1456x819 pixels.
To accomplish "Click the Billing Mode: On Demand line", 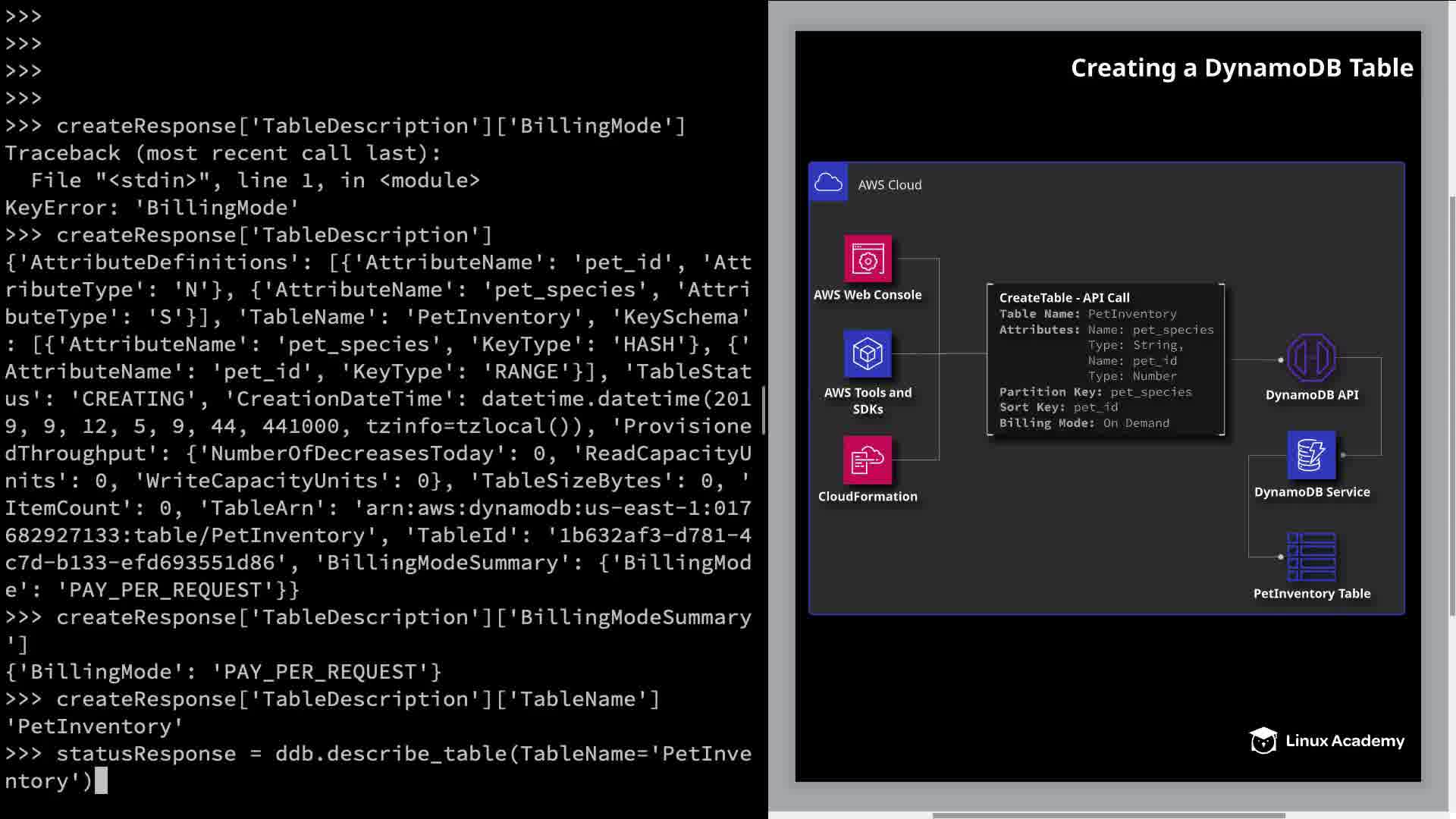I will [1084, 423].
